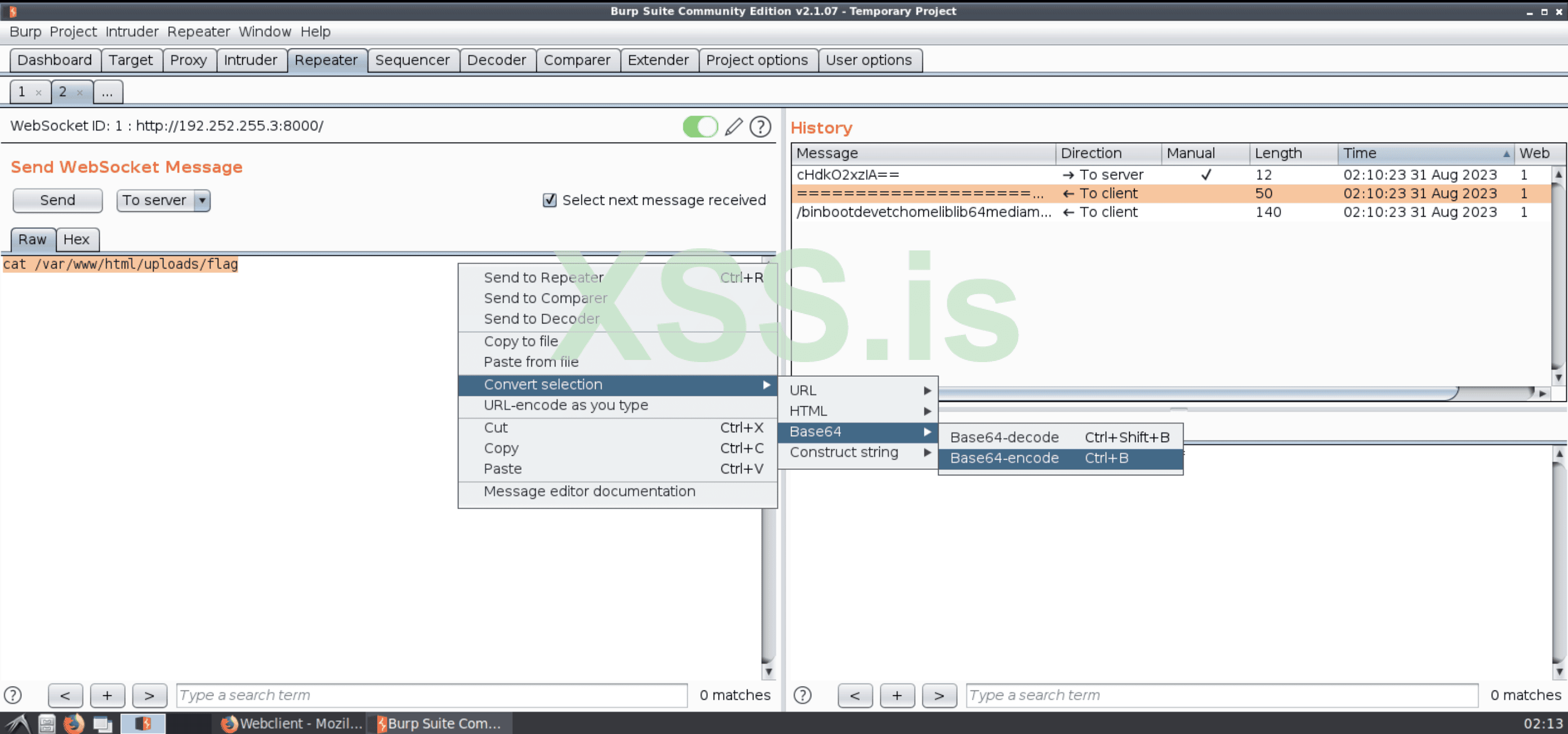
Task: Uncheck Select next message received
Action: tap(549, 200)
